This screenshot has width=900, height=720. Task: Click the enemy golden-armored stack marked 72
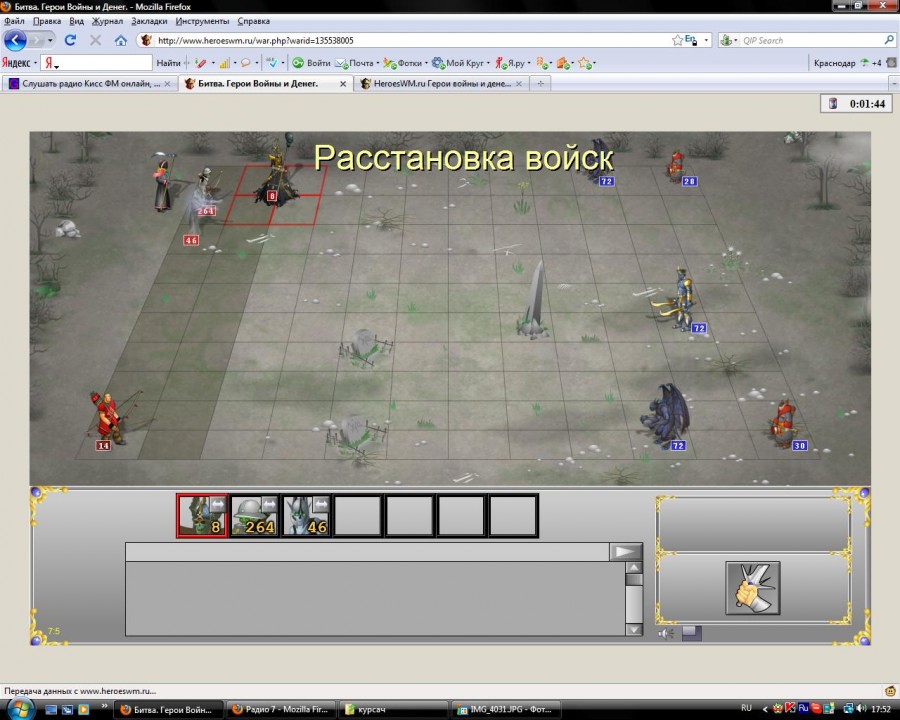tap(680, 299)
